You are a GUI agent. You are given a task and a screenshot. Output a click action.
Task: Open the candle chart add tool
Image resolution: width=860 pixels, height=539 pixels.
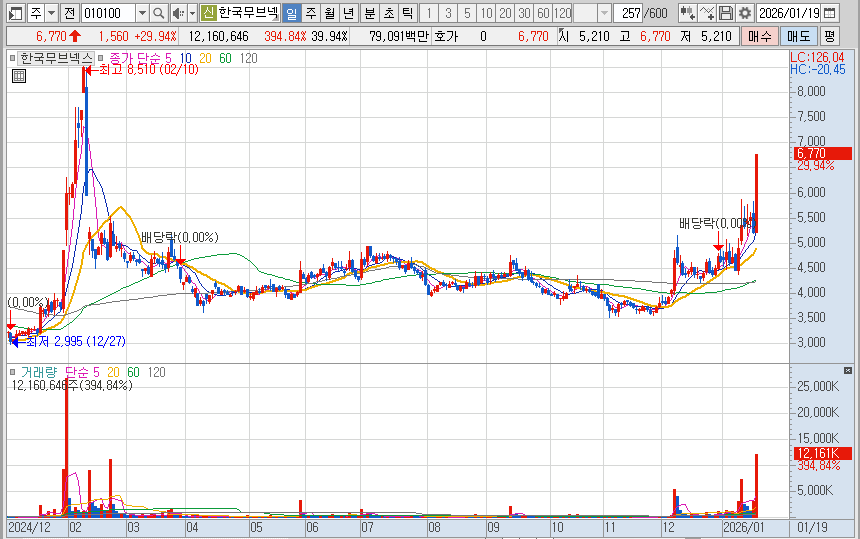pos(687,13)
